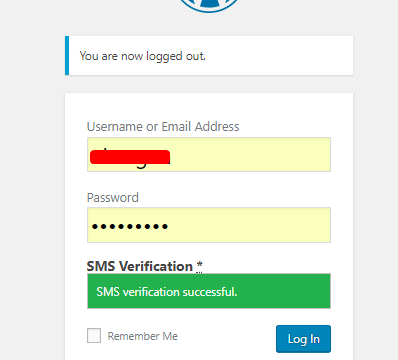Click the required asterisk beside SMS Verification
Image resolution: width=398 pixels, height=360 pixels.
click(199, 266)
